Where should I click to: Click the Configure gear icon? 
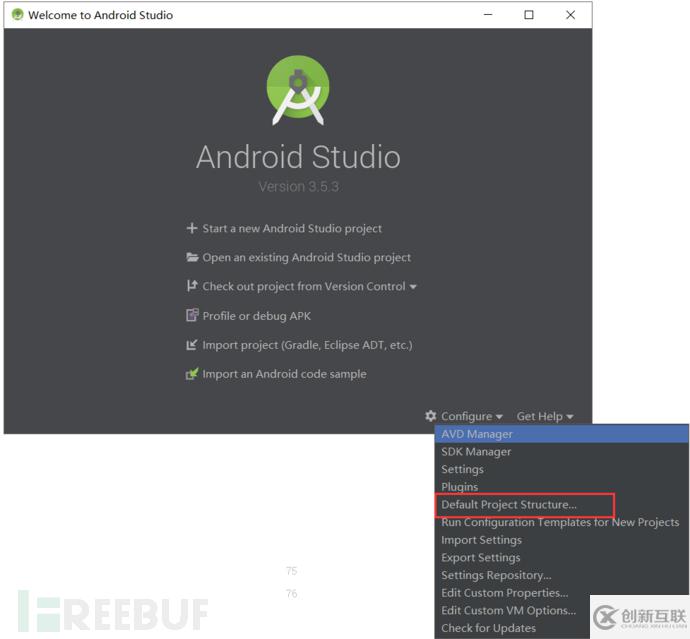(431, 415)
